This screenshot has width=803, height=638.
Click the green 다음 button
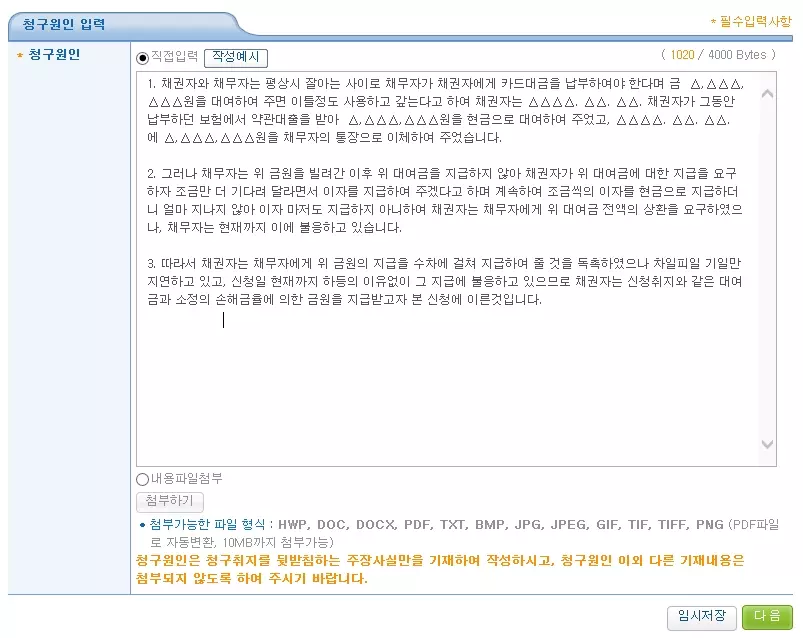tap(767, 618)
